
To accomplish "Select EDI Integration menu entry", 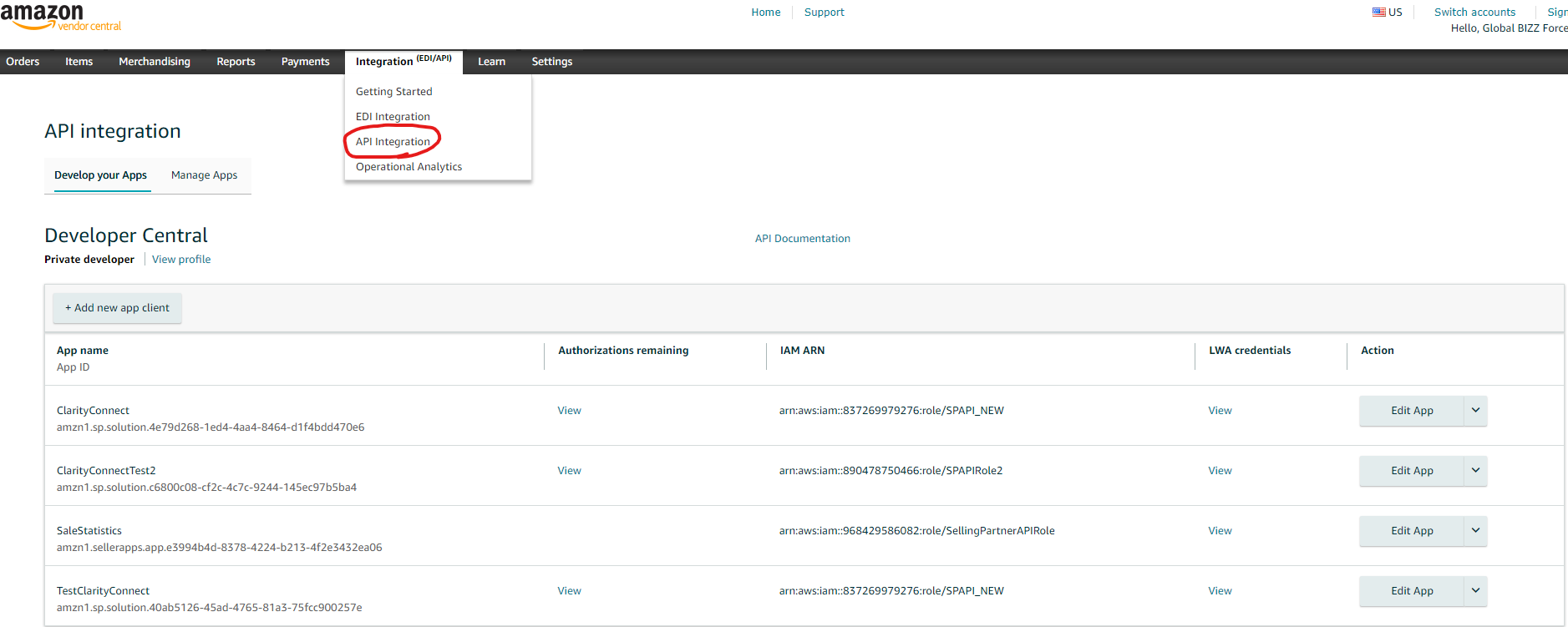I will [393, 117].
